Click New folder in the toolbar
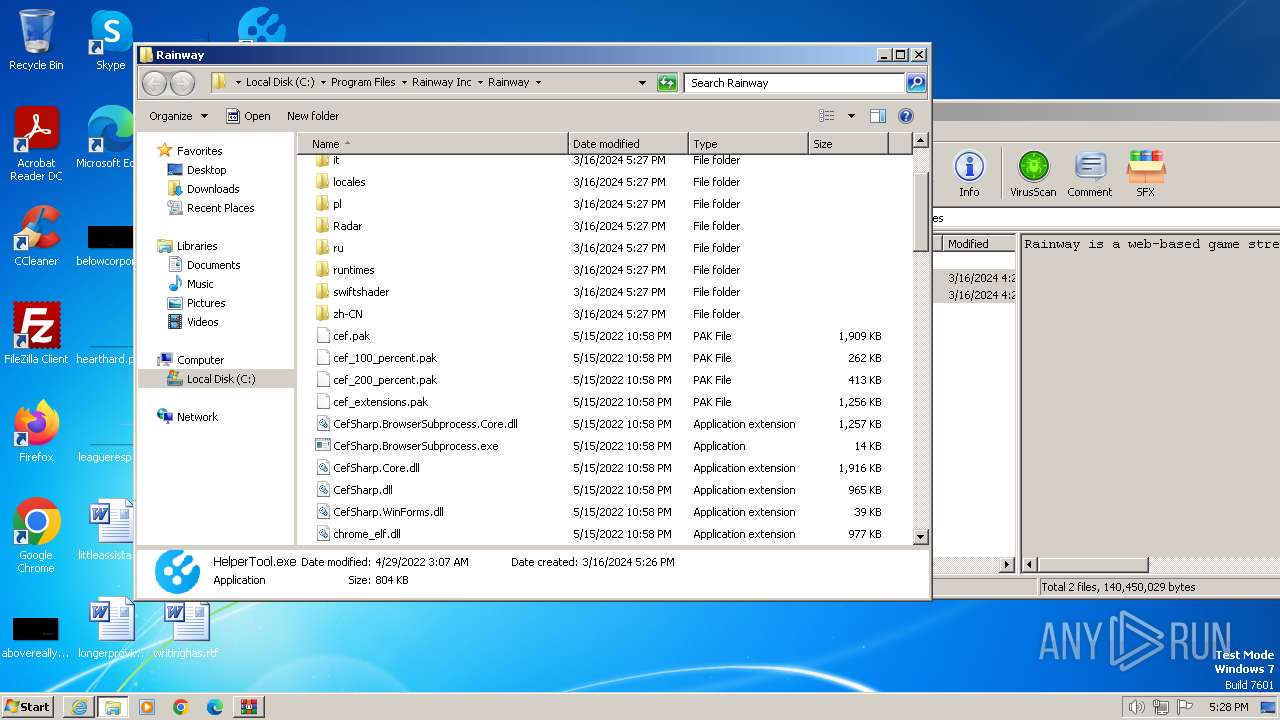Image resolution: width=1280 pixels, height=720 pixels. [x=313, y=116]
